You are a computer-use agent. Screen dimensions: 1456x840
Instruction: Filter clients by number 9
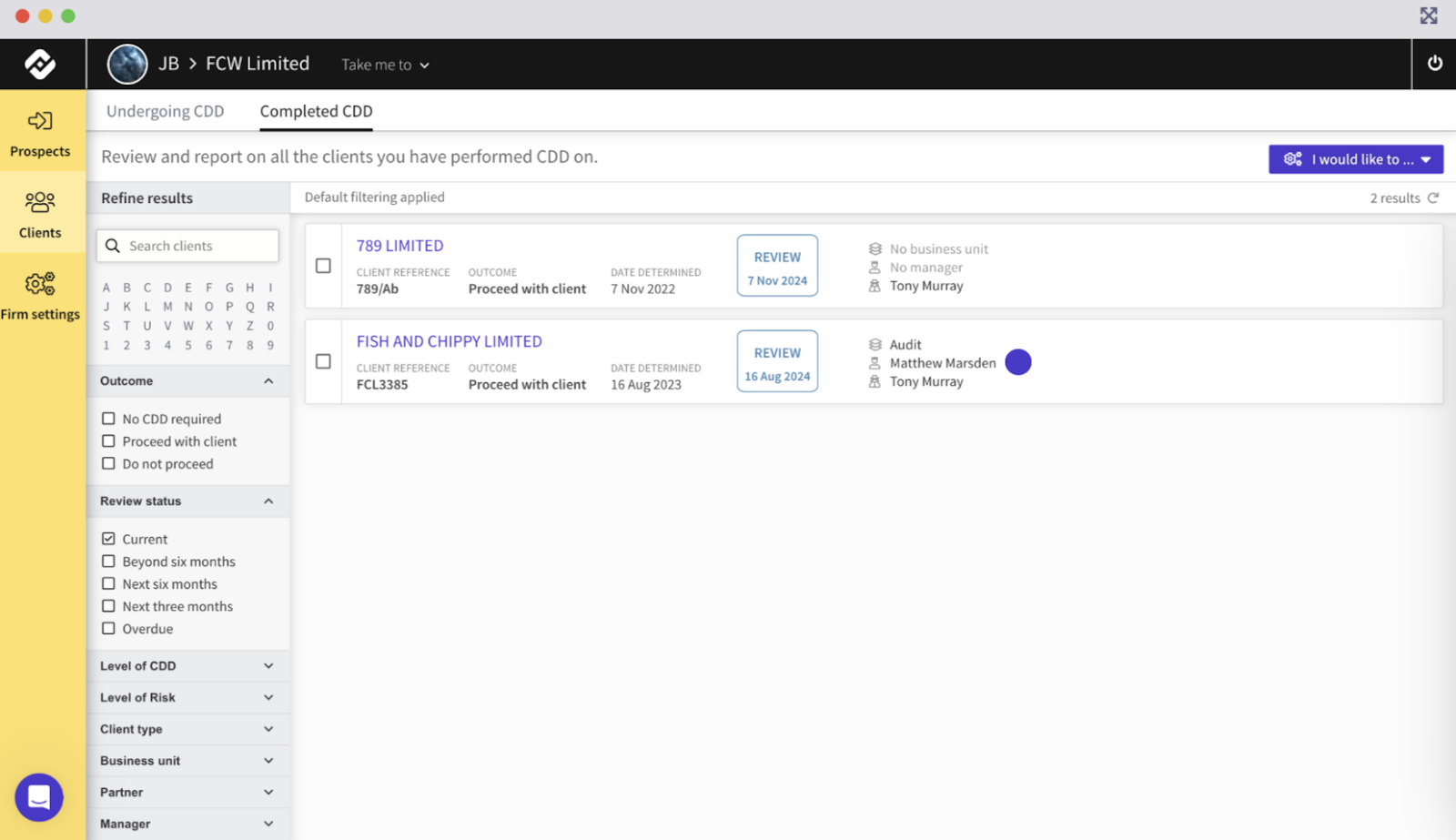coord(270,346)
